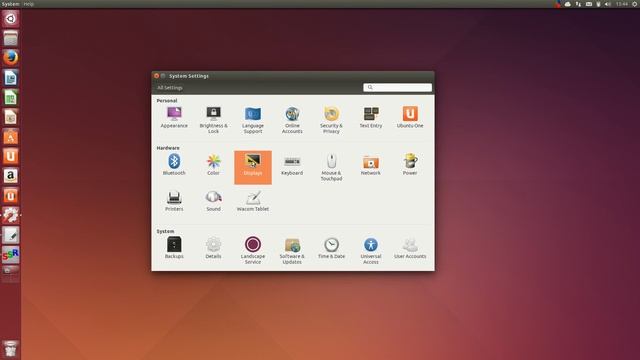Open Landscape Service settings

point(253,250)
